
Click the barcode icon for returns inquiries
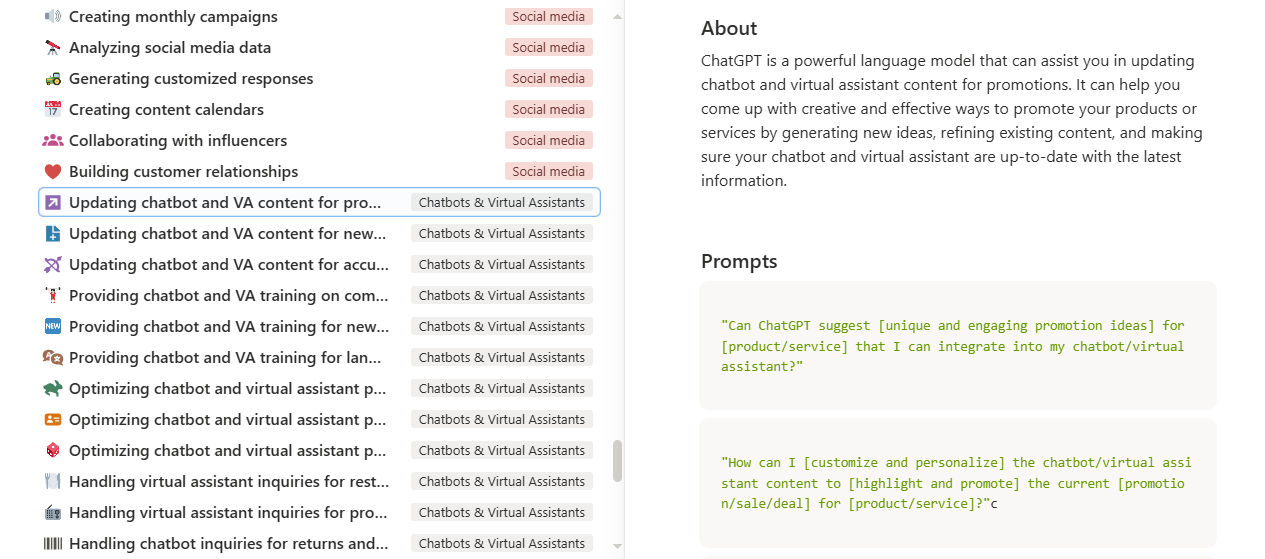tap(53, 544)
